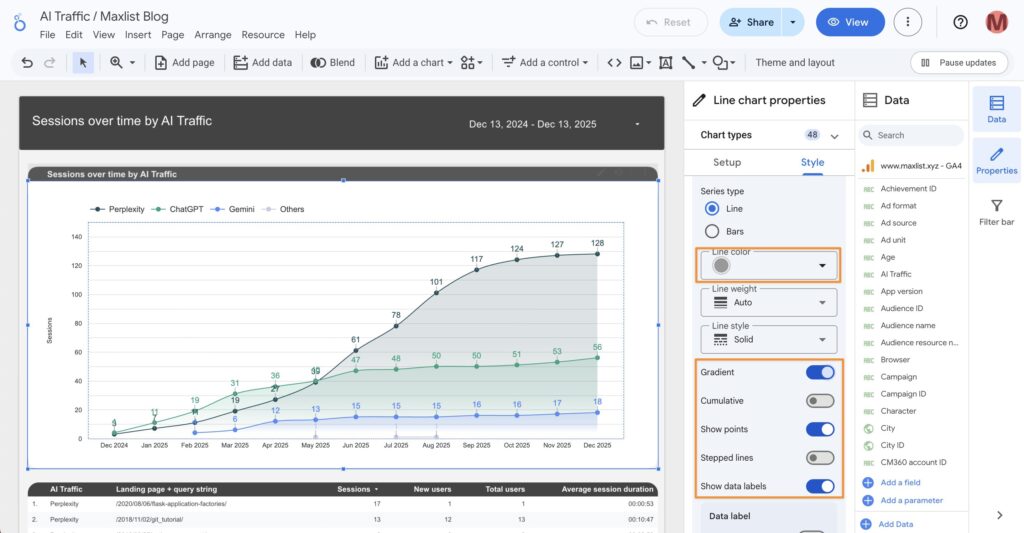Click the Looker Studio logo icon
1024x533 pixels.
[x=20, y=23]
